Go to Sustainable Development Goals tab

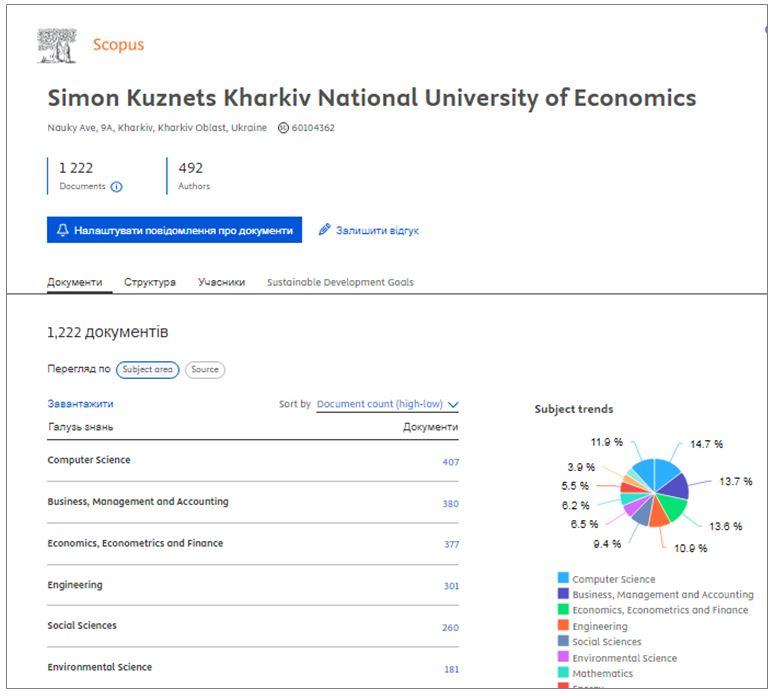340,282
